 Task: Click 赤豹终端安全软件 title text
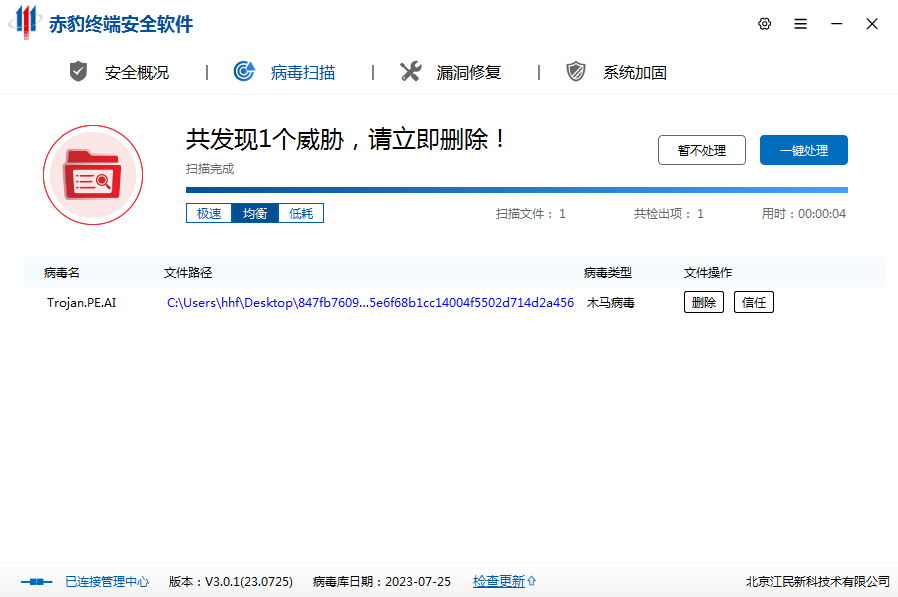point(121,24)
